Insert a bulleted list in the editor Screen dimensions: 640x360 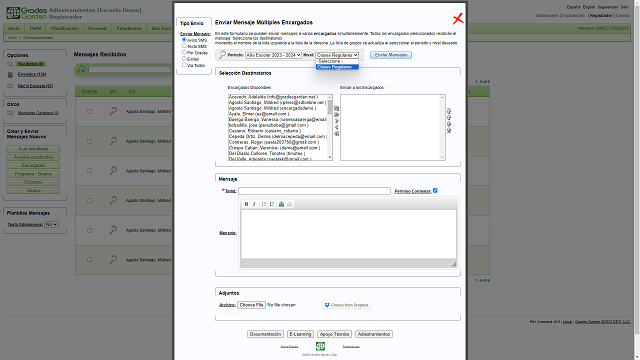tap(271, 204)
